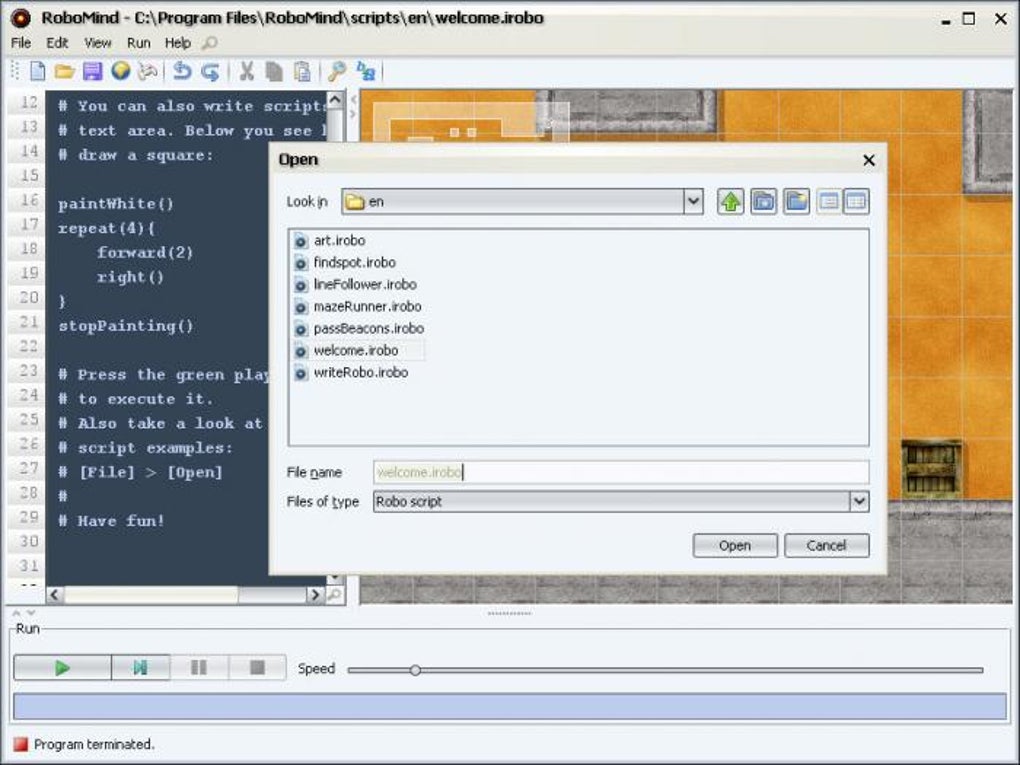
Task: Open the View menu
Action: 98,43
